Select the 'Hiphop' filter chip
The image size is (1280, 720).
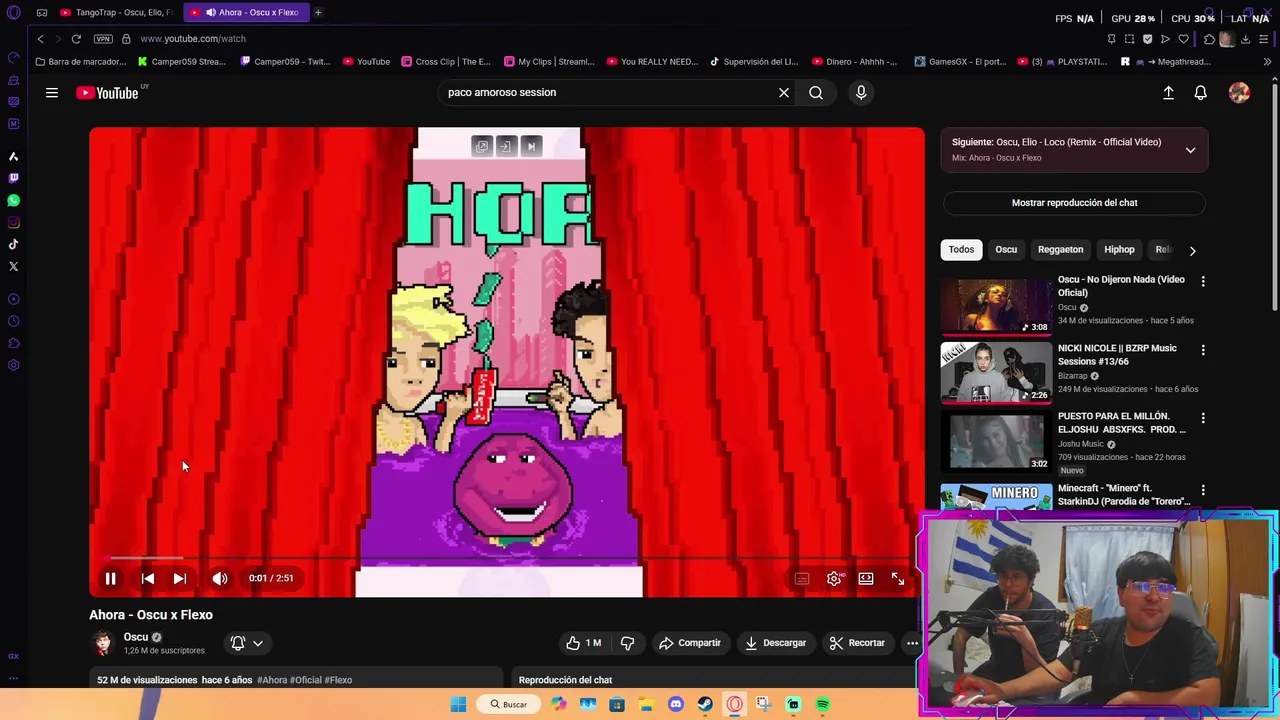tap(1119, 250)
